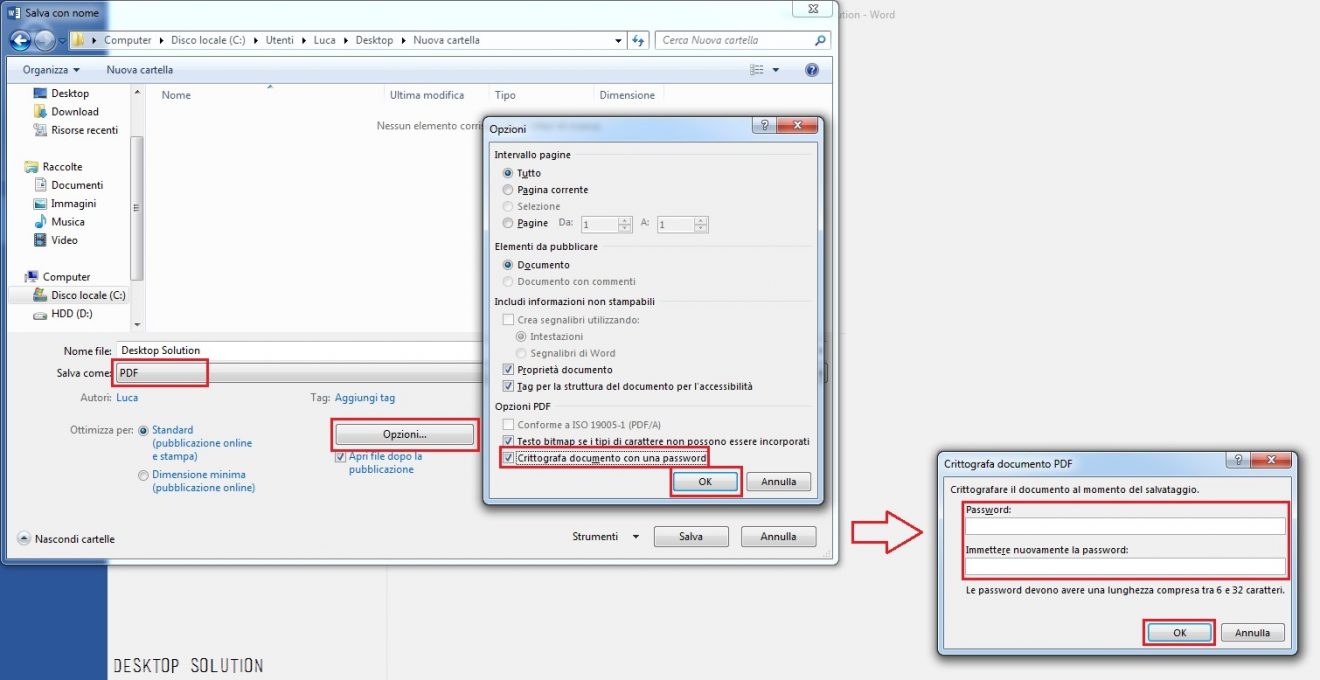Click Computer in the breadcrumb path
The height and width of the screenshot is (680, 1320).
click(x=128, y=41)
